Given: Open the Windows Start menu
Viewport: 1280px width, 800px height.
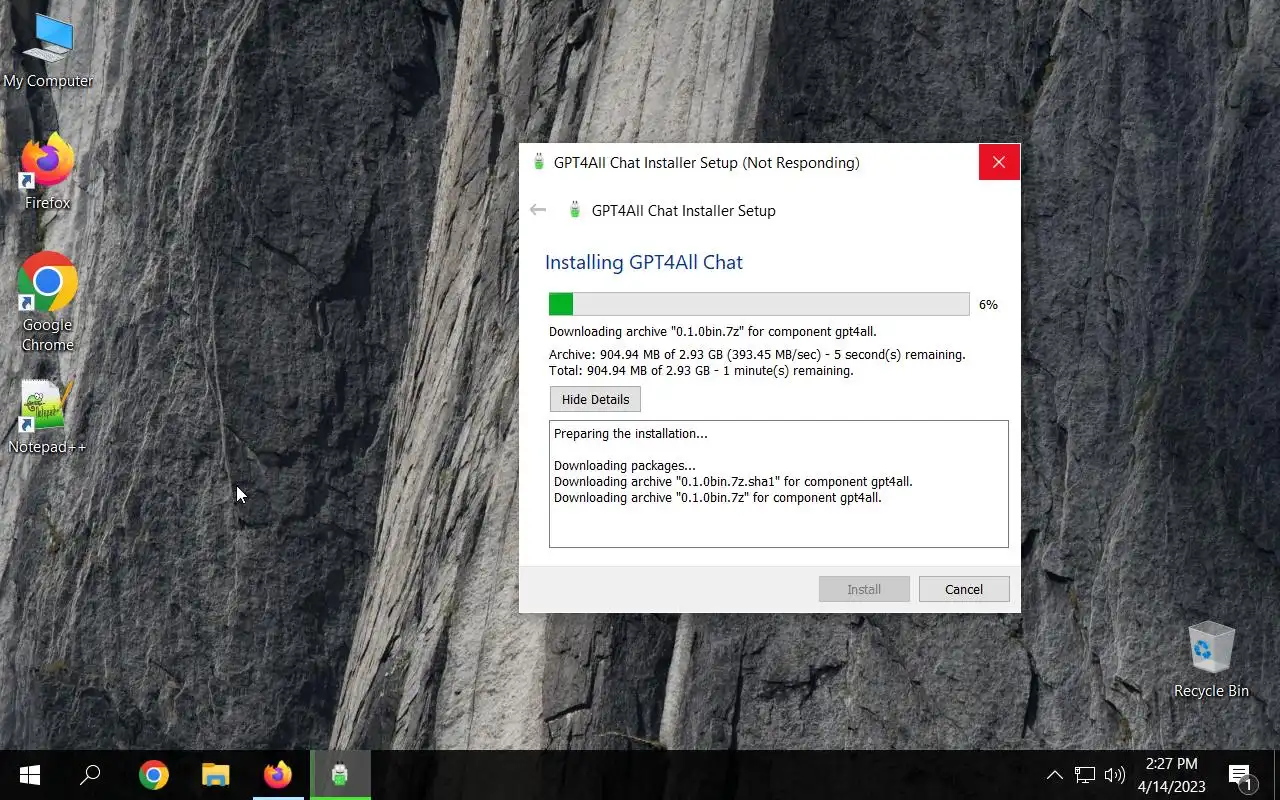Looking at the screenshot, I should (30, 775).
